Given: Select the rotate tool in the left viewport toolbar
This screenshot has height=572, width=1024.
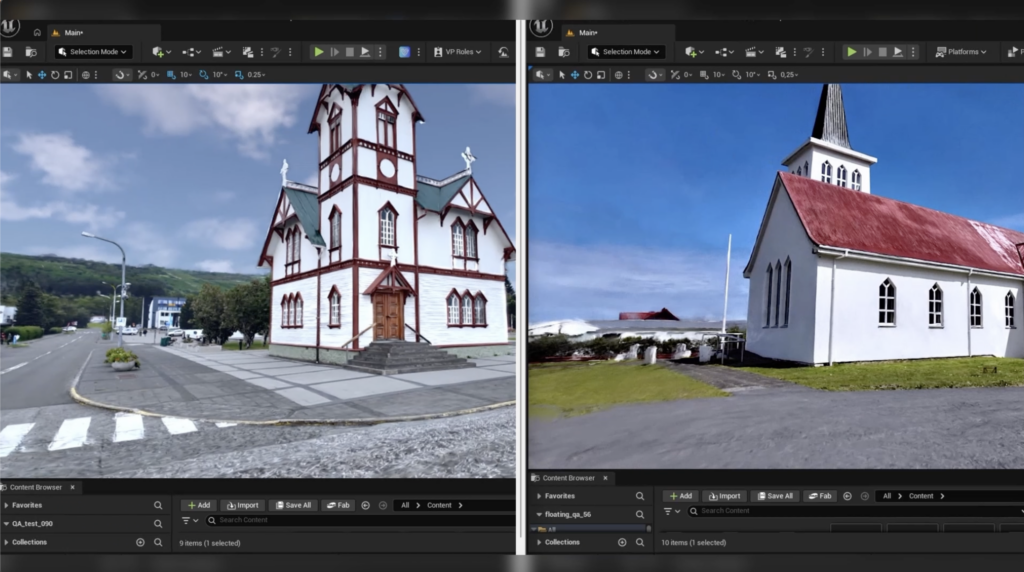Looking at the screenshot, I should [55, 75].
